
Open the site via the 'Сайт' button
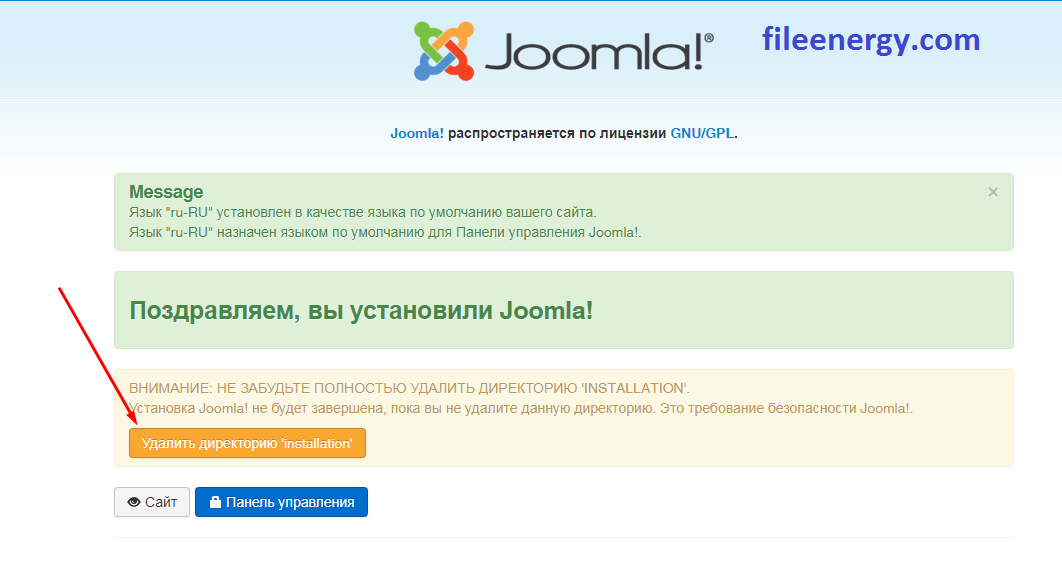point(152,502)
